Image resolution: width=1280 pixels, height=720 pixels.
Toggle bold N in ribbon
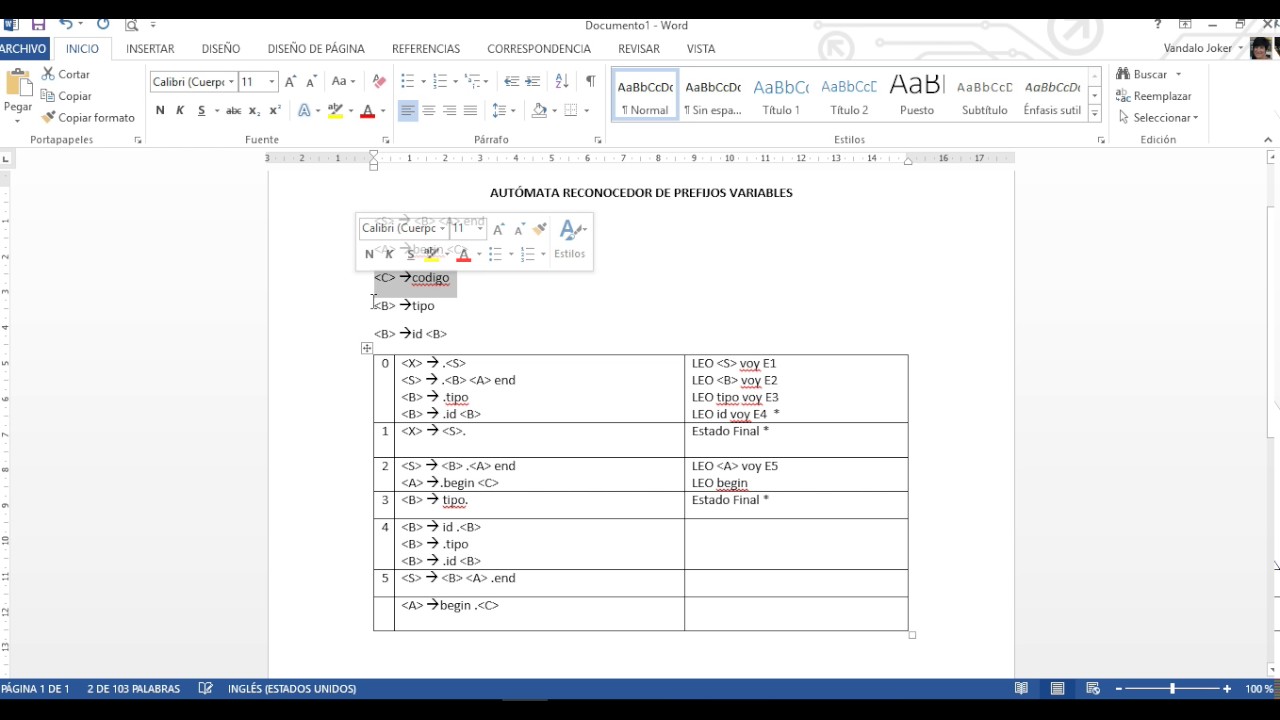160,110
